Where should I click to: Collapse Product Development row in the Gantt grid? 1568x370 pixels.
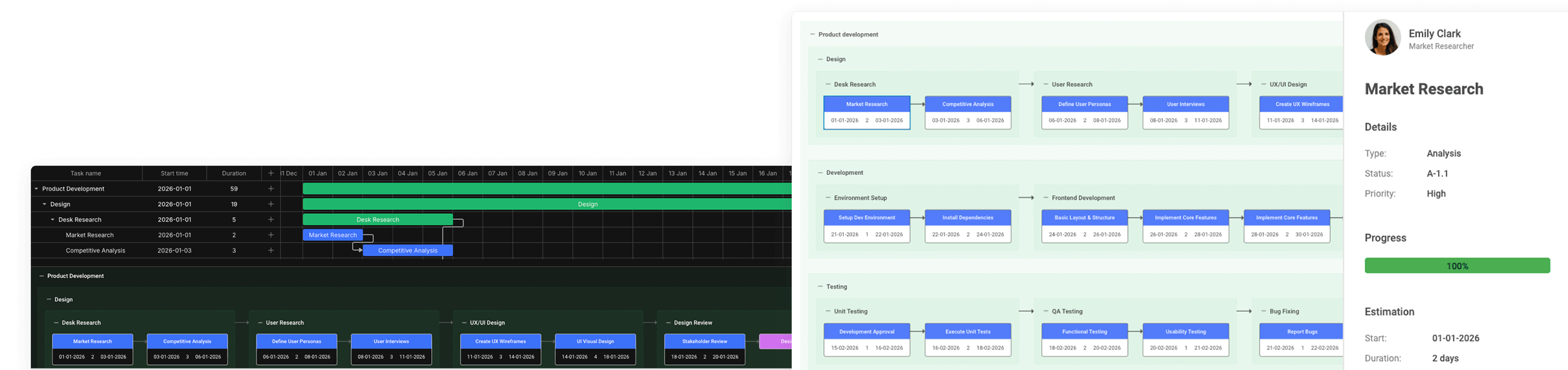click(x=37, y=189)
